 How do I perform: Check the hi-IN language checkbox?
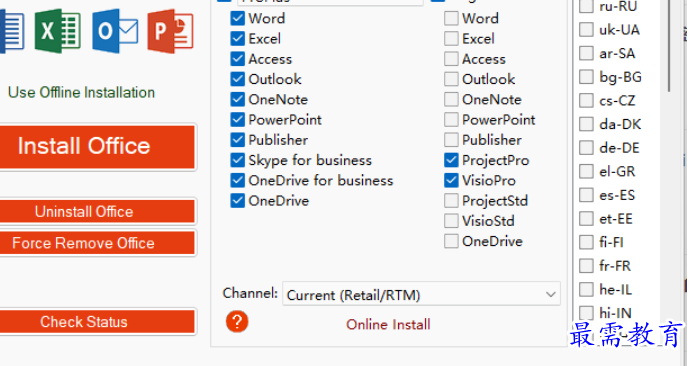(x=586, y=313)
